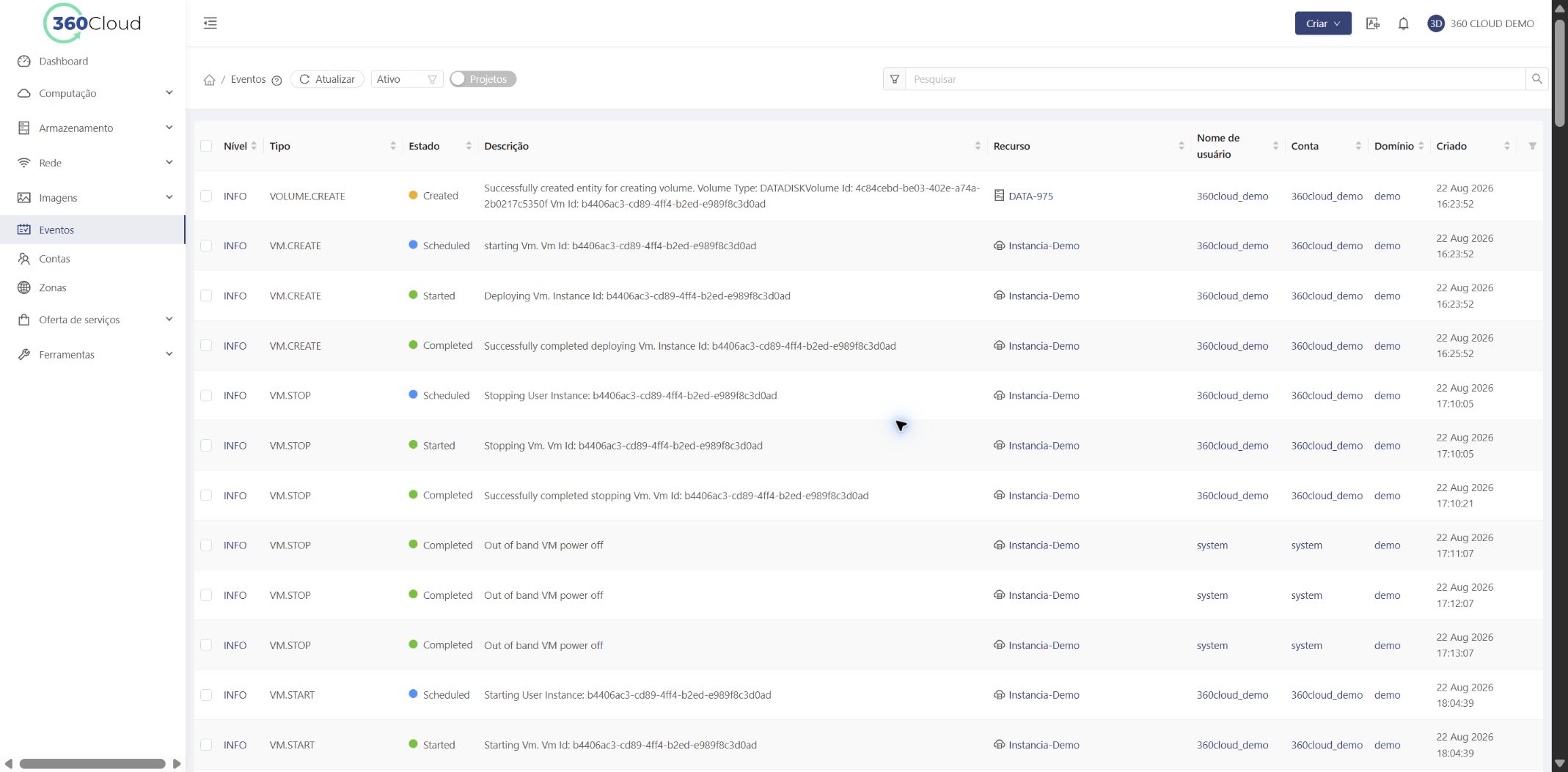Click the 3D user avatar icon
Viewport: 1568px width, 772px height.
(x=1435, y=23)
